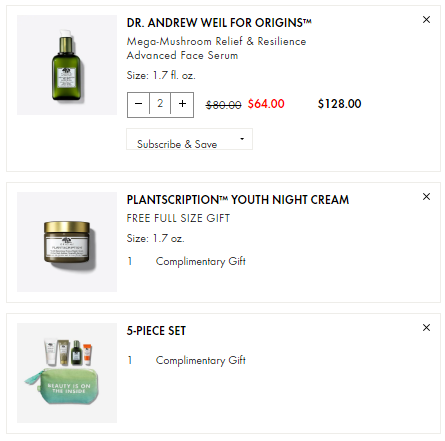The image size is (445, 441).
Task: Click the $128.00 line total
Action: 339,104
